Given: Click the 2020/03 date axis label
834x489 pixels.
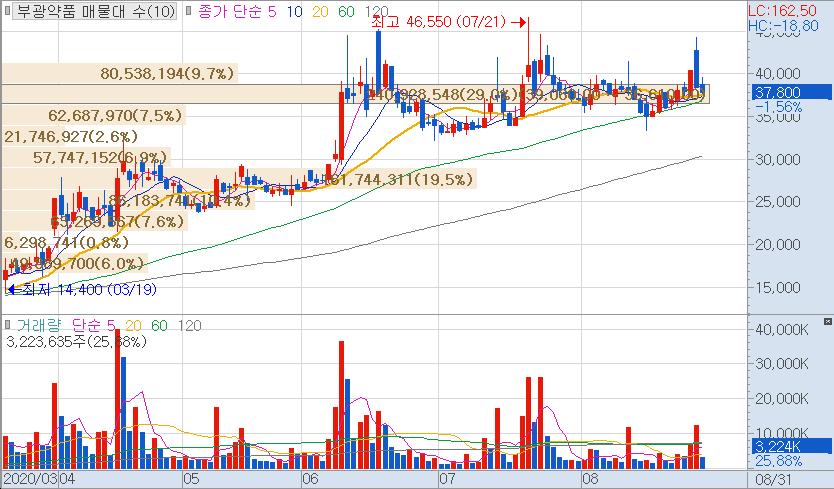Looking at the screenshot, I should tap(30, 479).
